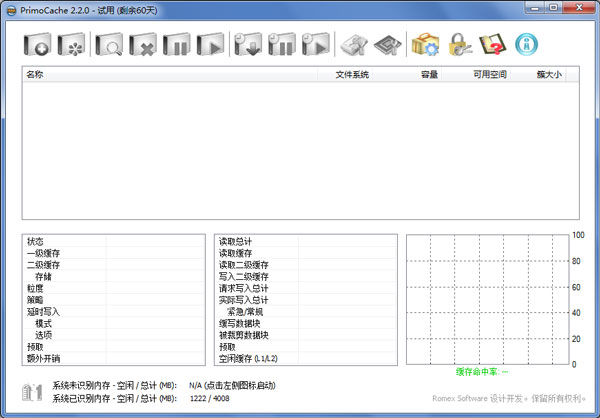
Task: Click the 模式 row label
Action: click(x=43, y=323)
